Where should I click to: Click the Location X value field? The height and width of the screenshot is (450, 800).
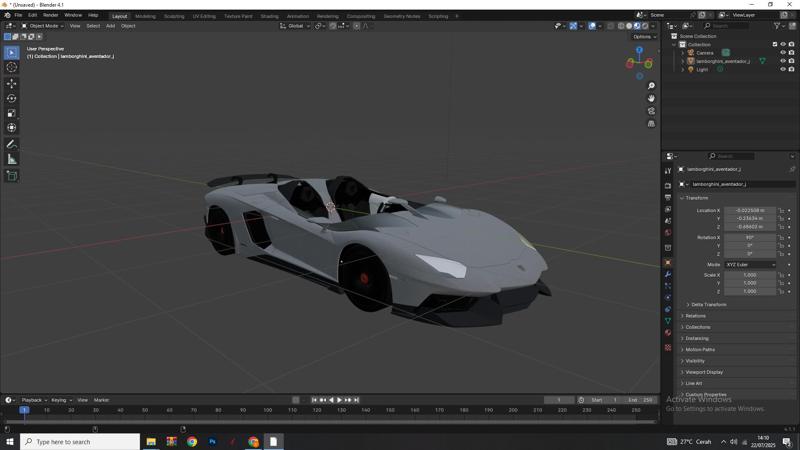coord(750,210)
